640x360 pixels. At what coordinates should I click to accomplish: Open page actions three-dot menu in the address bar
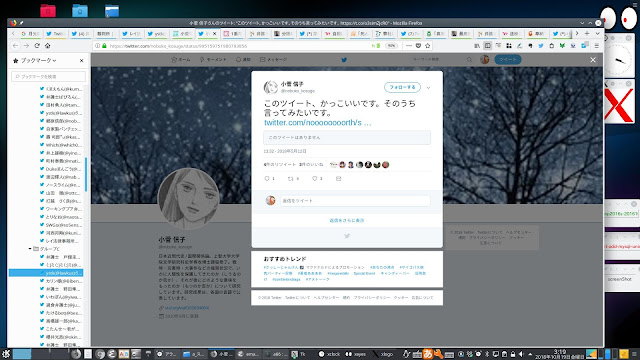(x=409, y=46)
